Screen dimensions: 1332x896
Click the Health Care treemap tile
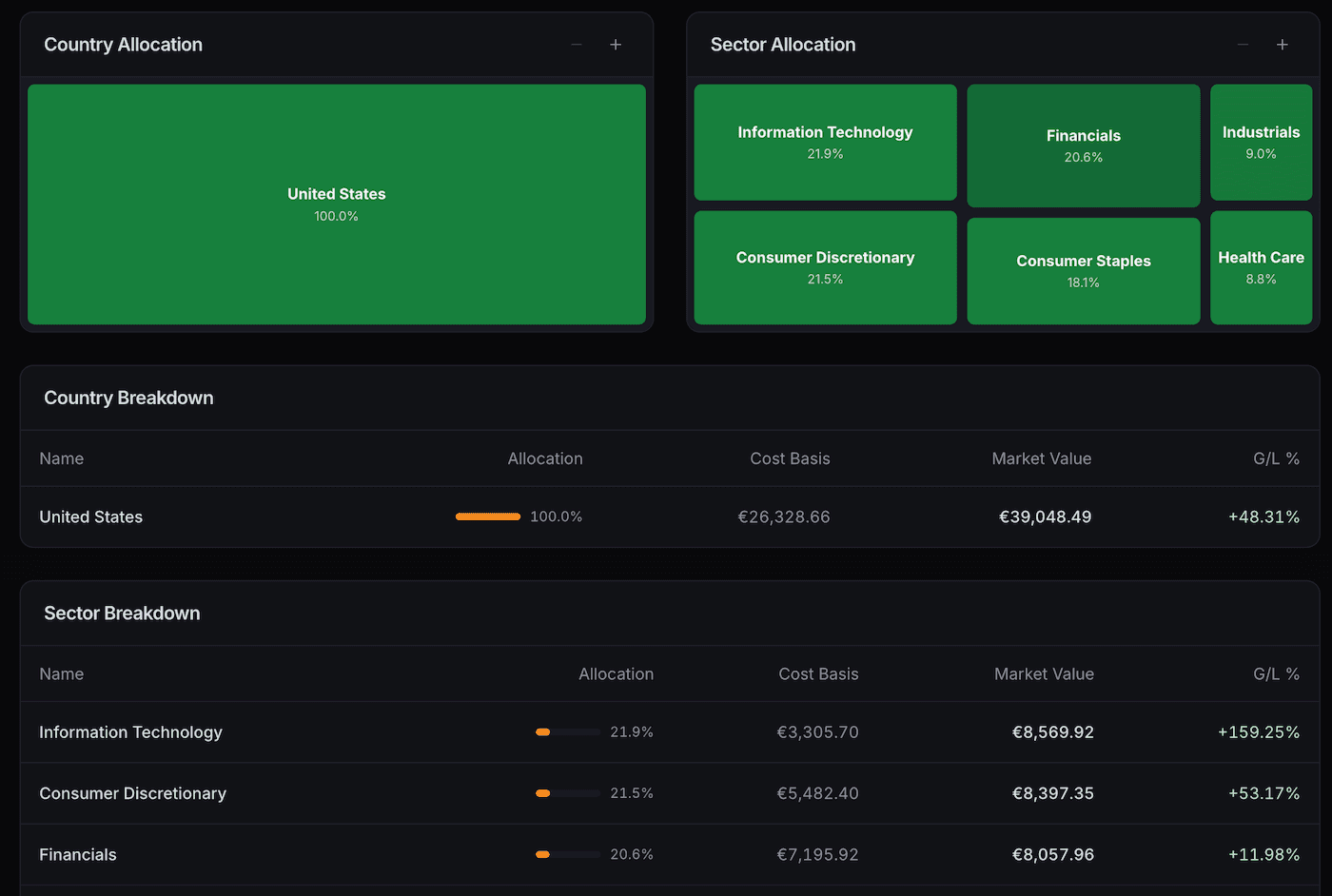1262,267
